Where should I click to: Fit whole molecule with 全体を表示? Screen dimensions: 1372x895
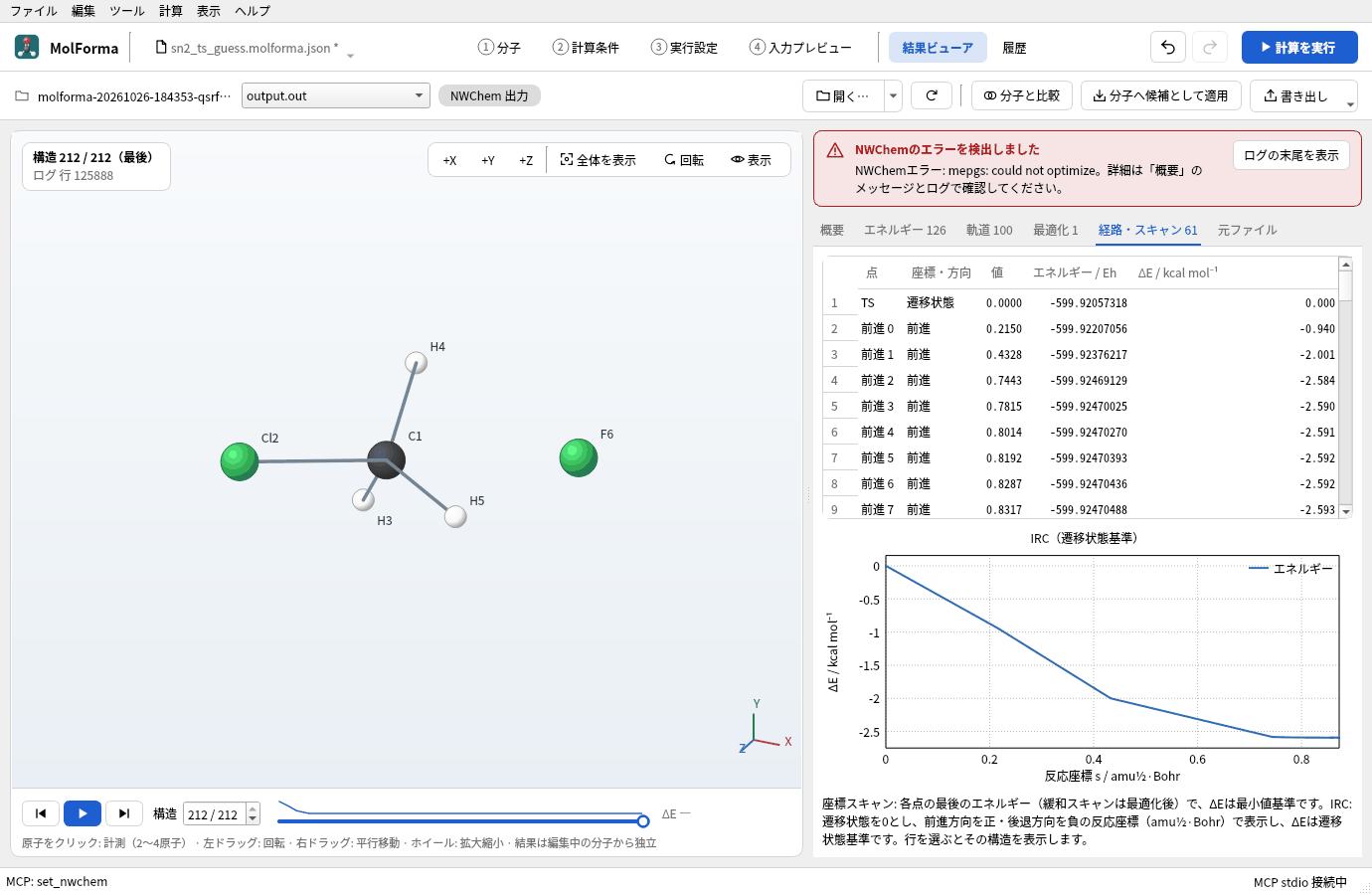pyautogui.click(x=598, y=160)
